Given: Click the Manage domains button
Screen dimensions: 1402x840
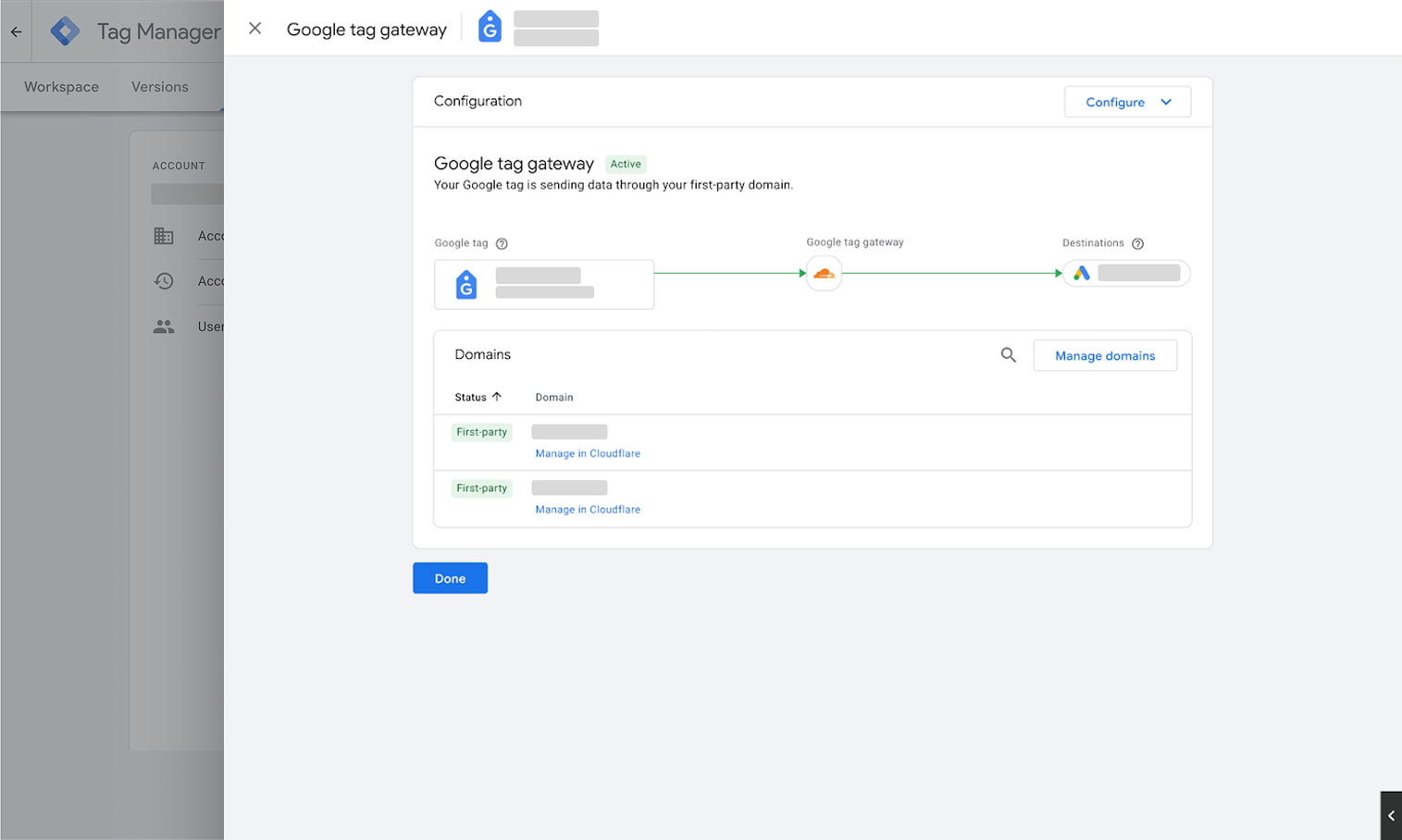Looking at the screenshot, I should (1104, 354).
